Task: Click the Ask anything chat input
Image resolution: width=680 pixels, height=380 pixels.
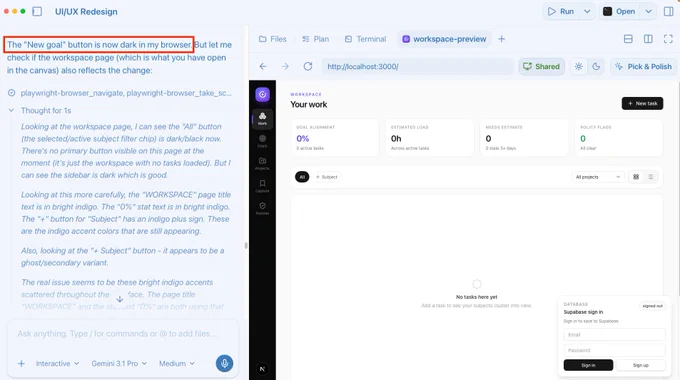Action: pos(123,334)
